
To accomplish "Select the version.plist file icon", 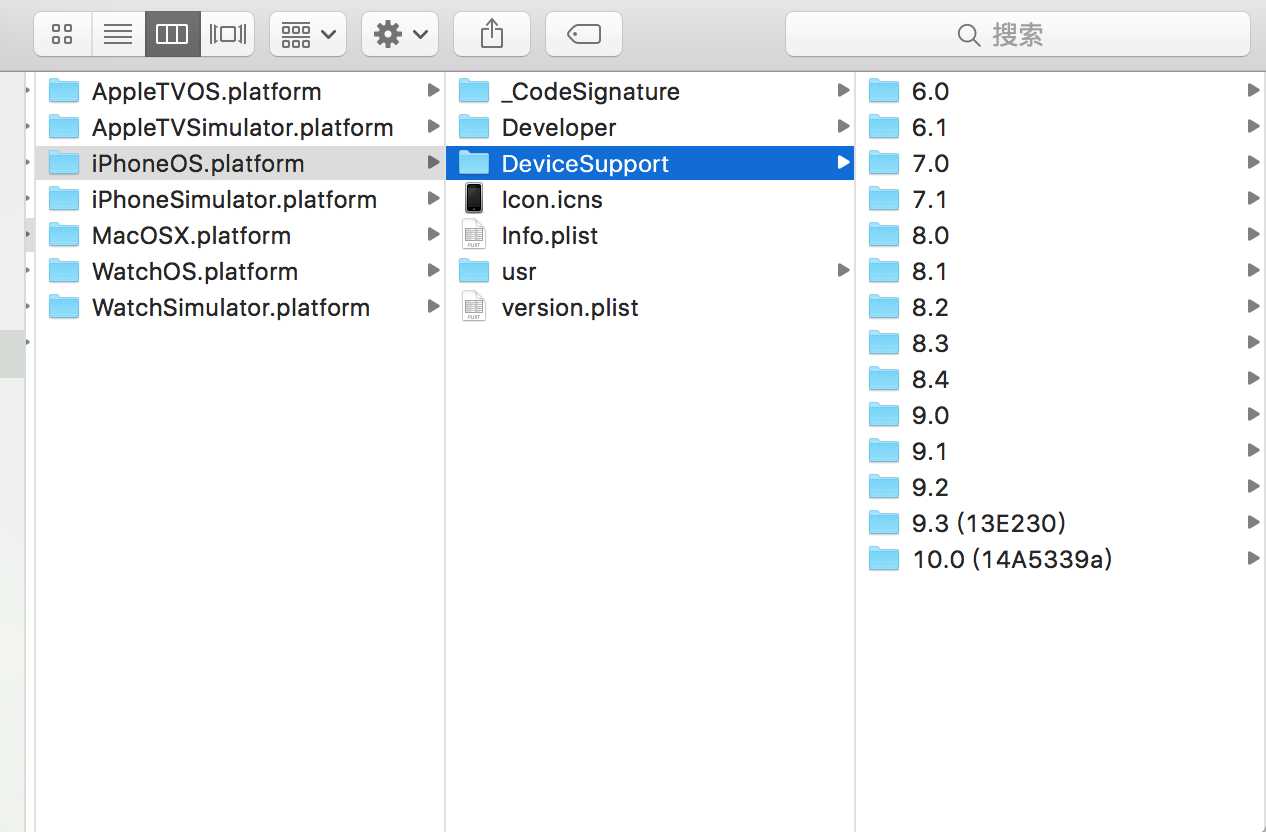I will pyautogui.click(x=474, y=307).
